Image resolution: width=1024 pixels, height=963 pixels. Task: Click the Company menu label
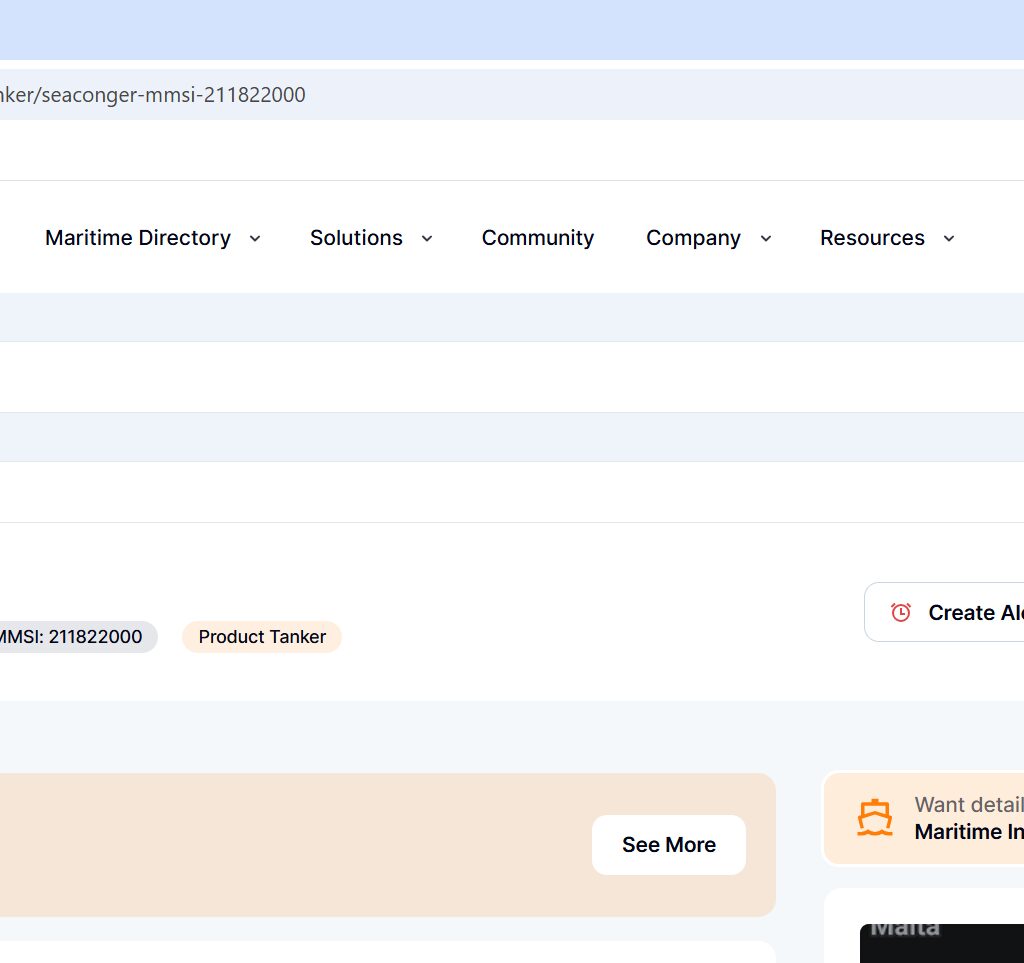pos(693,238)
